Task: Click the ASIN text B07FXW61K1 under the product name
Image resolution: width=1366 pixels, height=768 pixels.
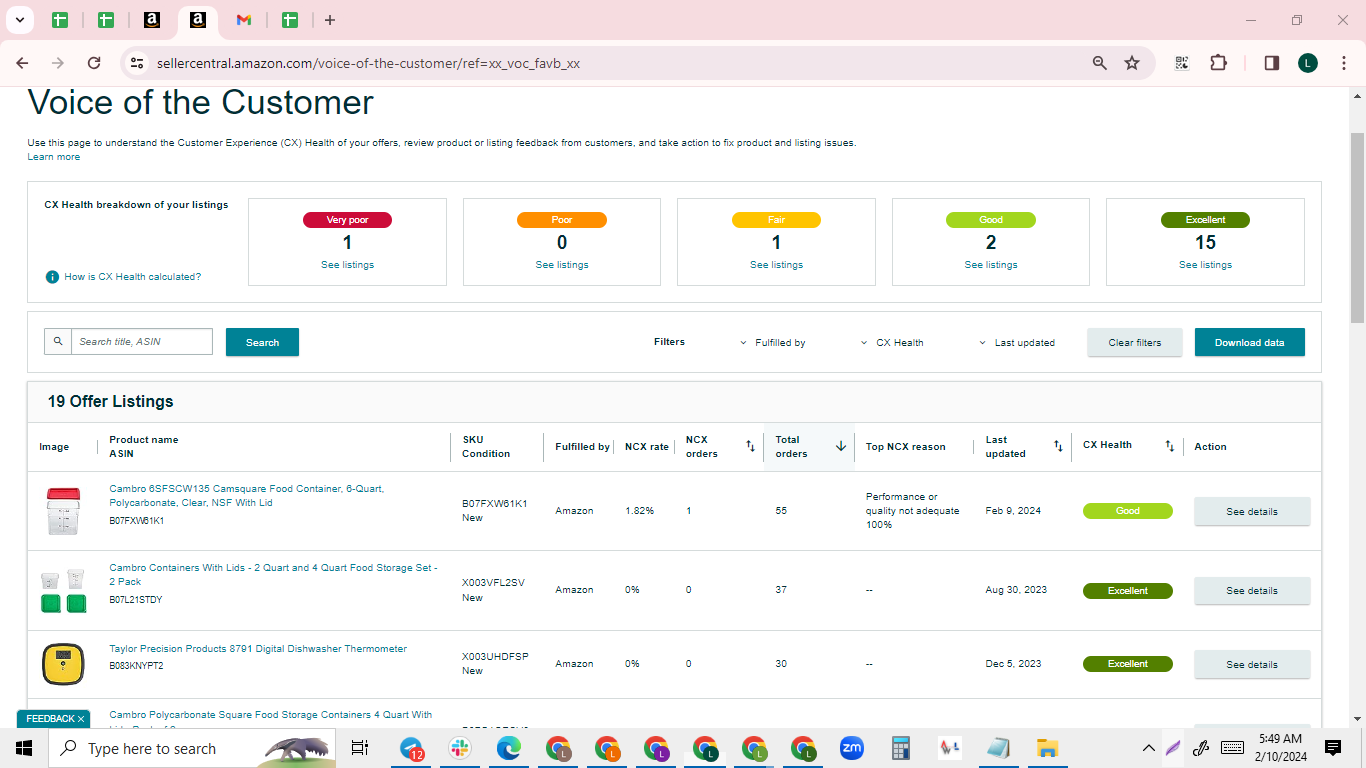Action: [x=137, y=521]
